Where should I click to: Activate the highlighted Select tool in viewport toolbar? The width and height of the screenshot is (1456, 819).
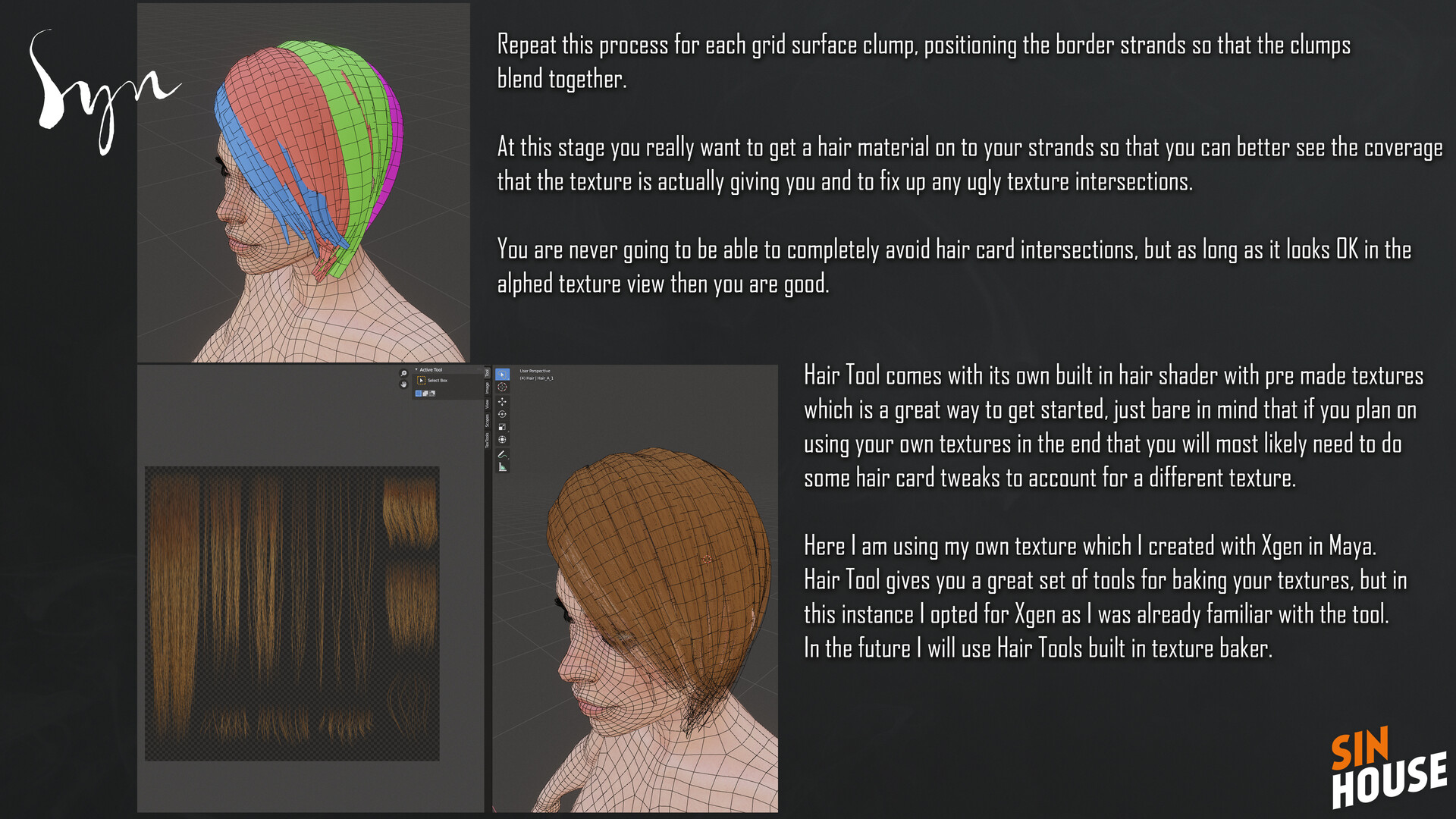(502, 375)
